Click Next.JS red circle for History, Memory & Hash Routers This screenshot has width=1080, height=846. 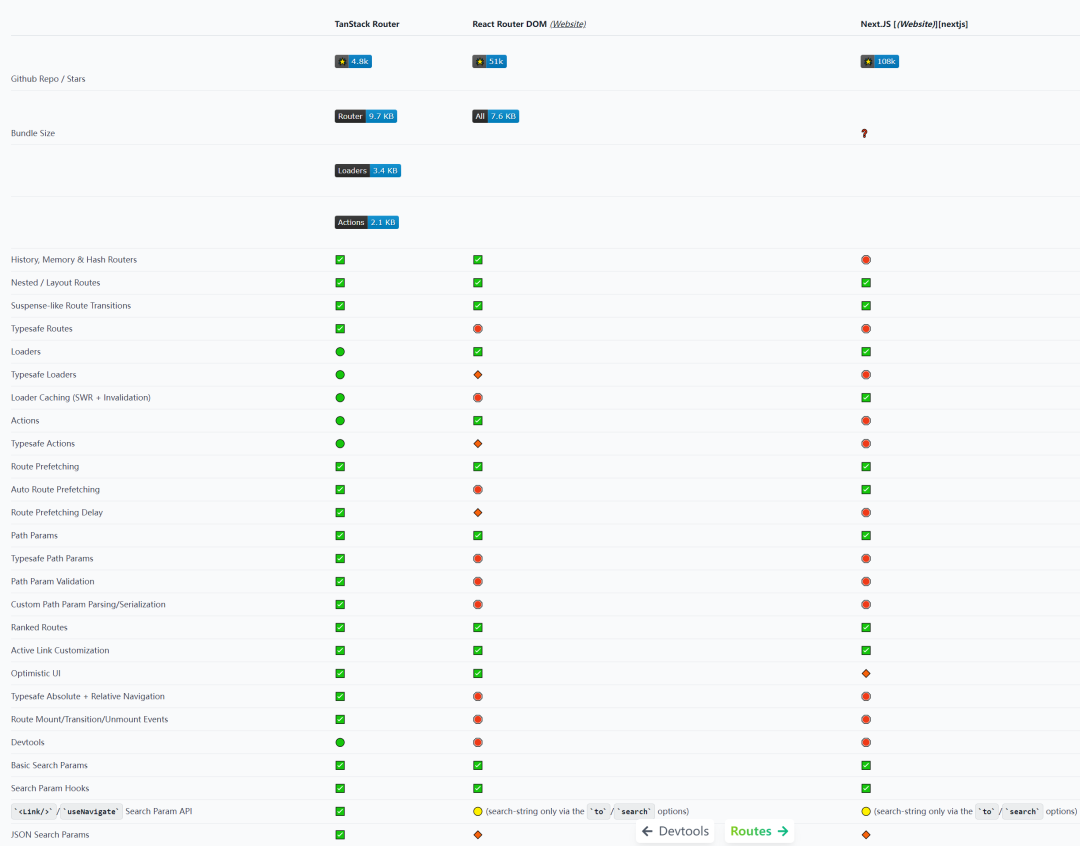pyautogui.click(x=866, y=260)
